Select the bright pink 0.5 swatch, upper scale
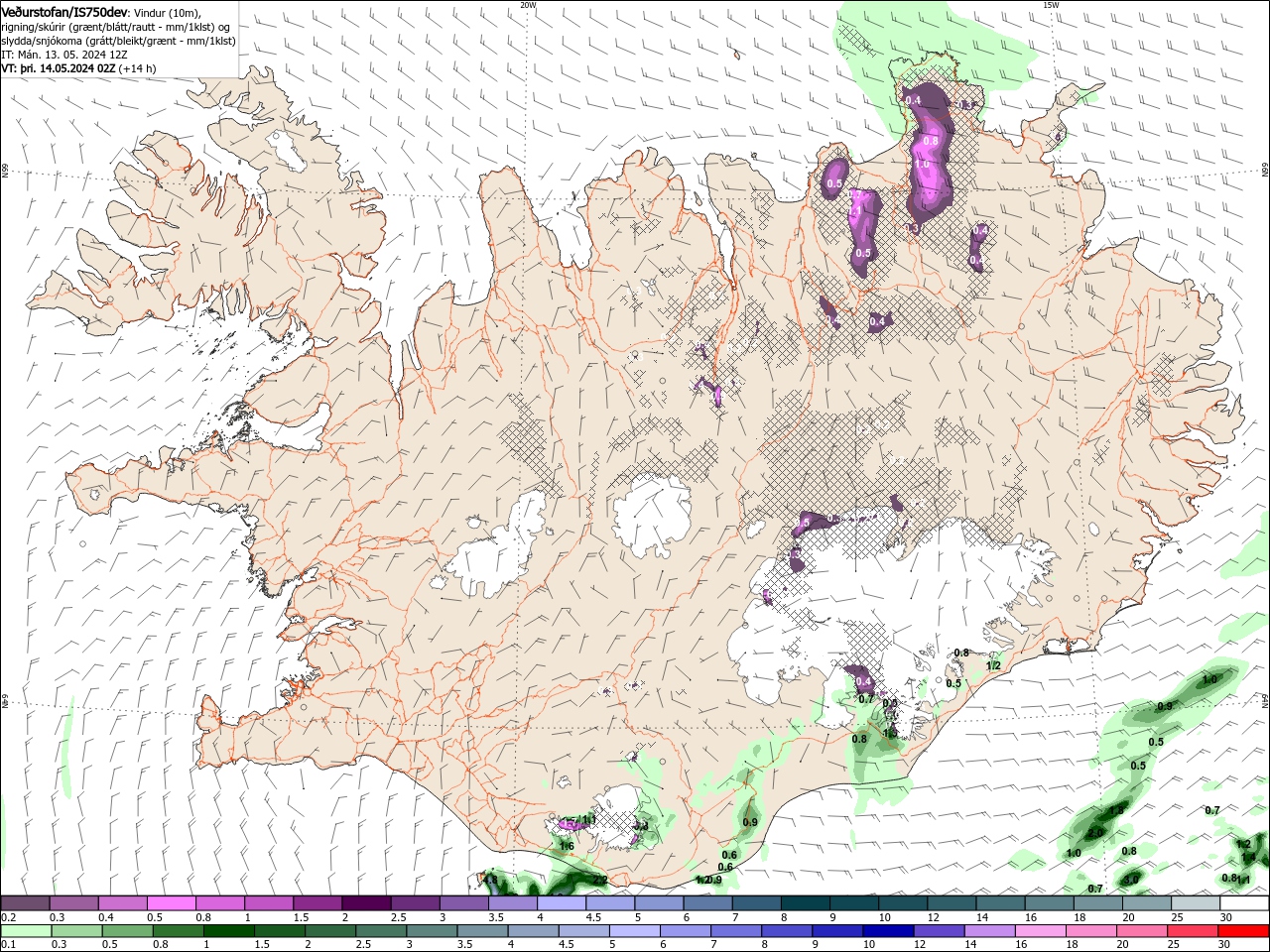The width and height of the screenshot is (1270, 952). [171, 903]
